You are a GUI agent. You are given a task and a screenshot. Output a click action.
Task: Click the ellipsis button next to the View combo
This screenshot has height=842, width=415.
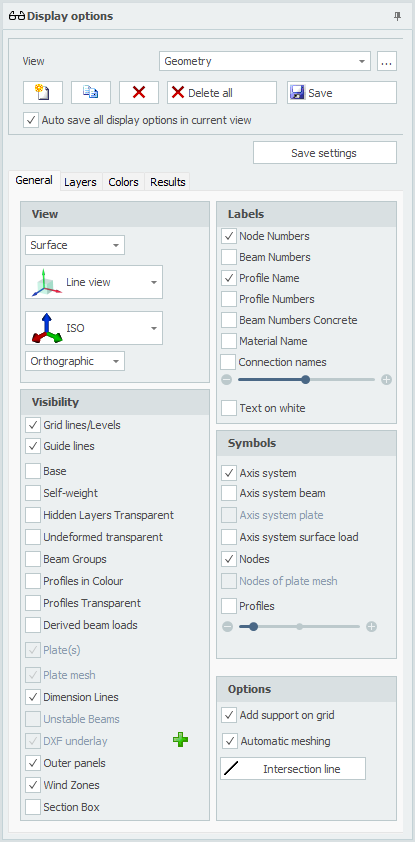387,61
